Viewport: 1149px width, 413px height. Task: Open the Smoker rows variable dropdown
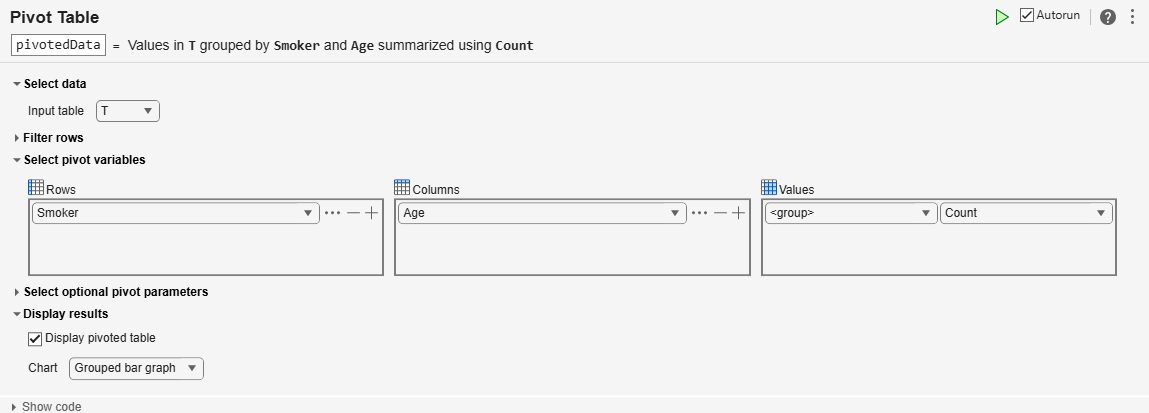(x=175, y=213)
